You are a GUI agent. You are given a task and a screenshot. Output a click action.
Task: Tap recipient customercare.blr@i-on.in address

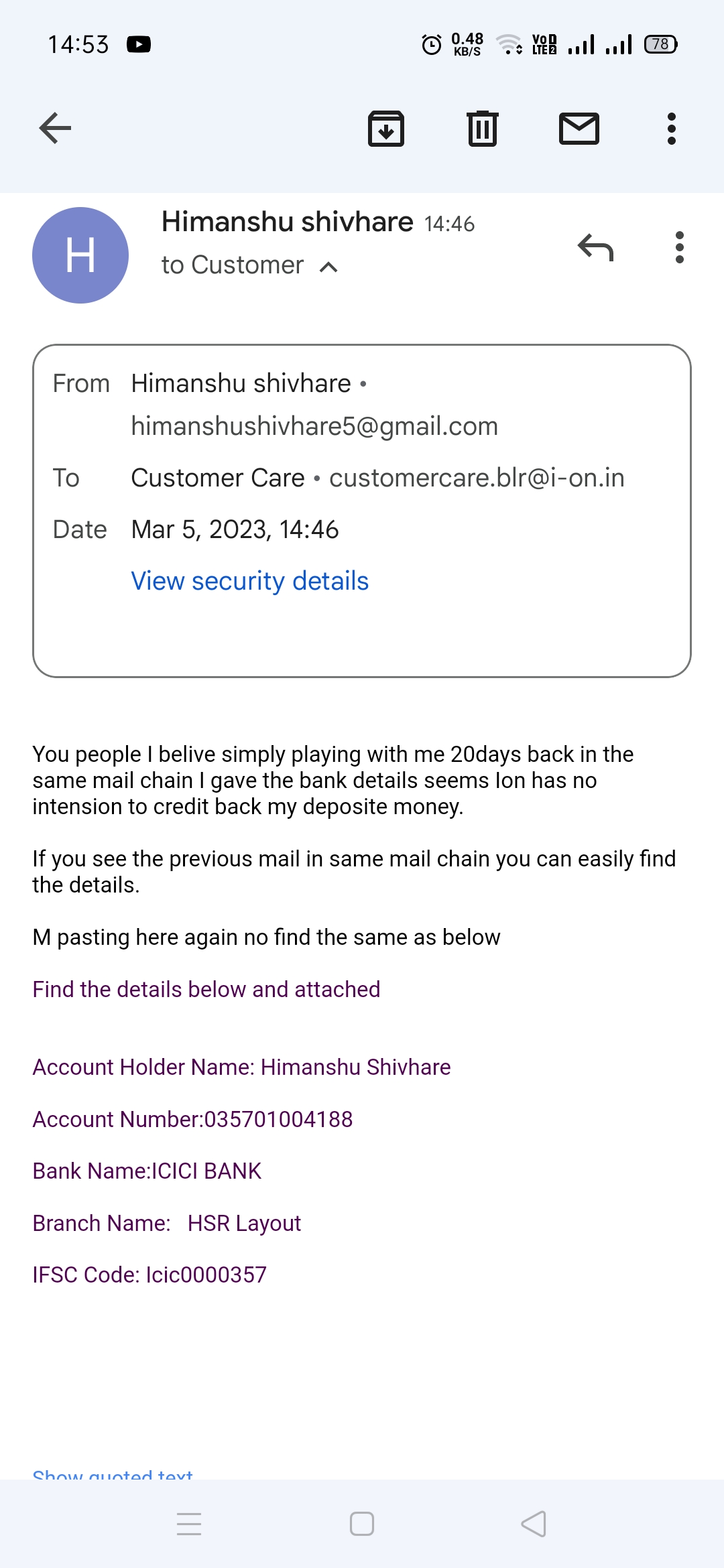click(477, 478)
